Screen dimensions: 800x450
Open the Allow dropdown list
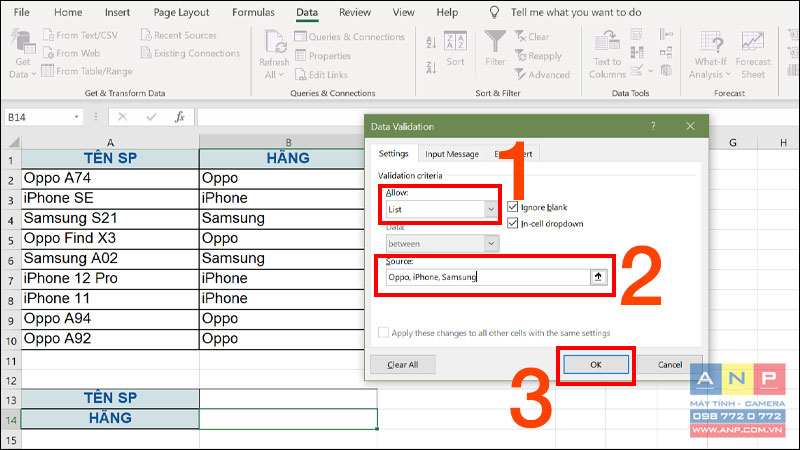[491, 209]
